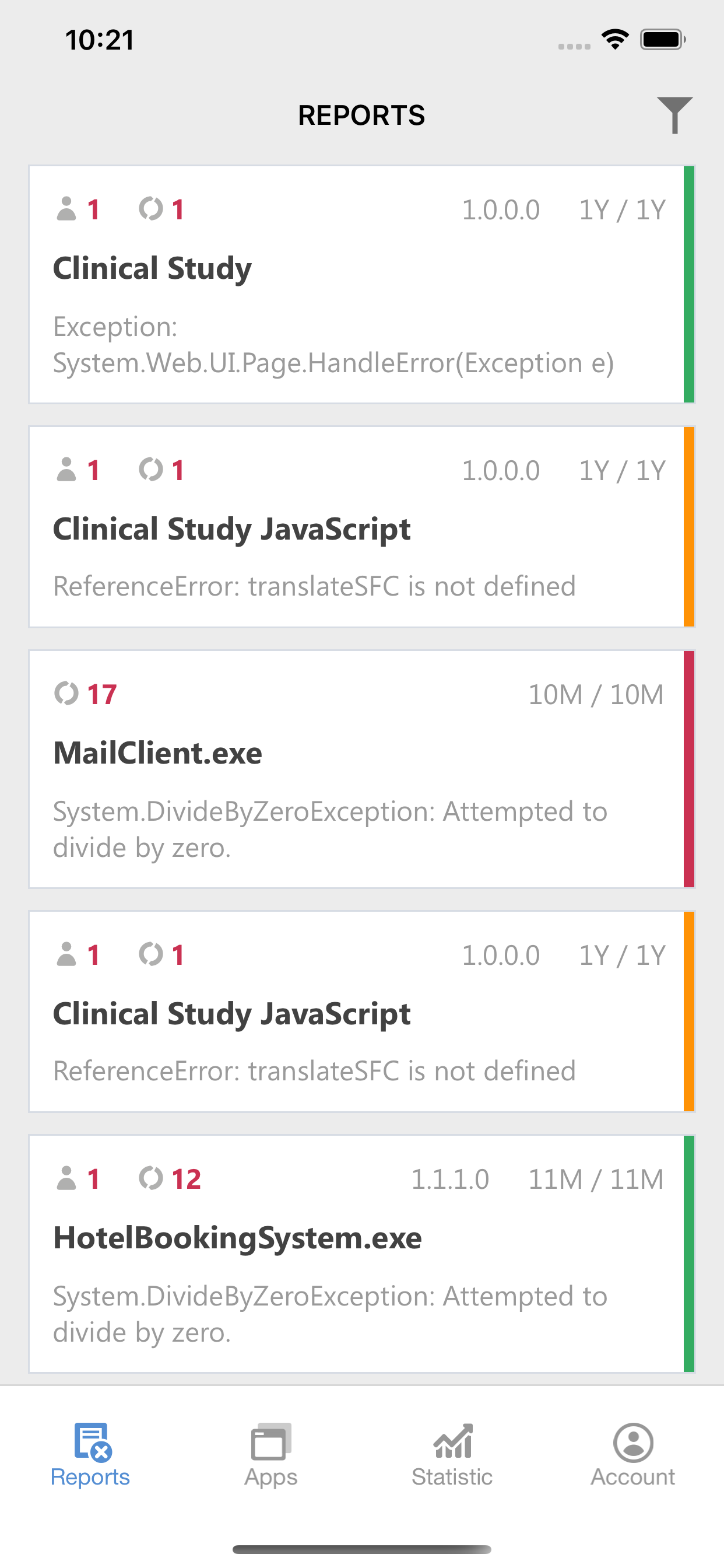The height and width of the screenshot is (1568, 724).
Task: Click the red status bar on MailClient.exe card
Action: coord(688,770)
